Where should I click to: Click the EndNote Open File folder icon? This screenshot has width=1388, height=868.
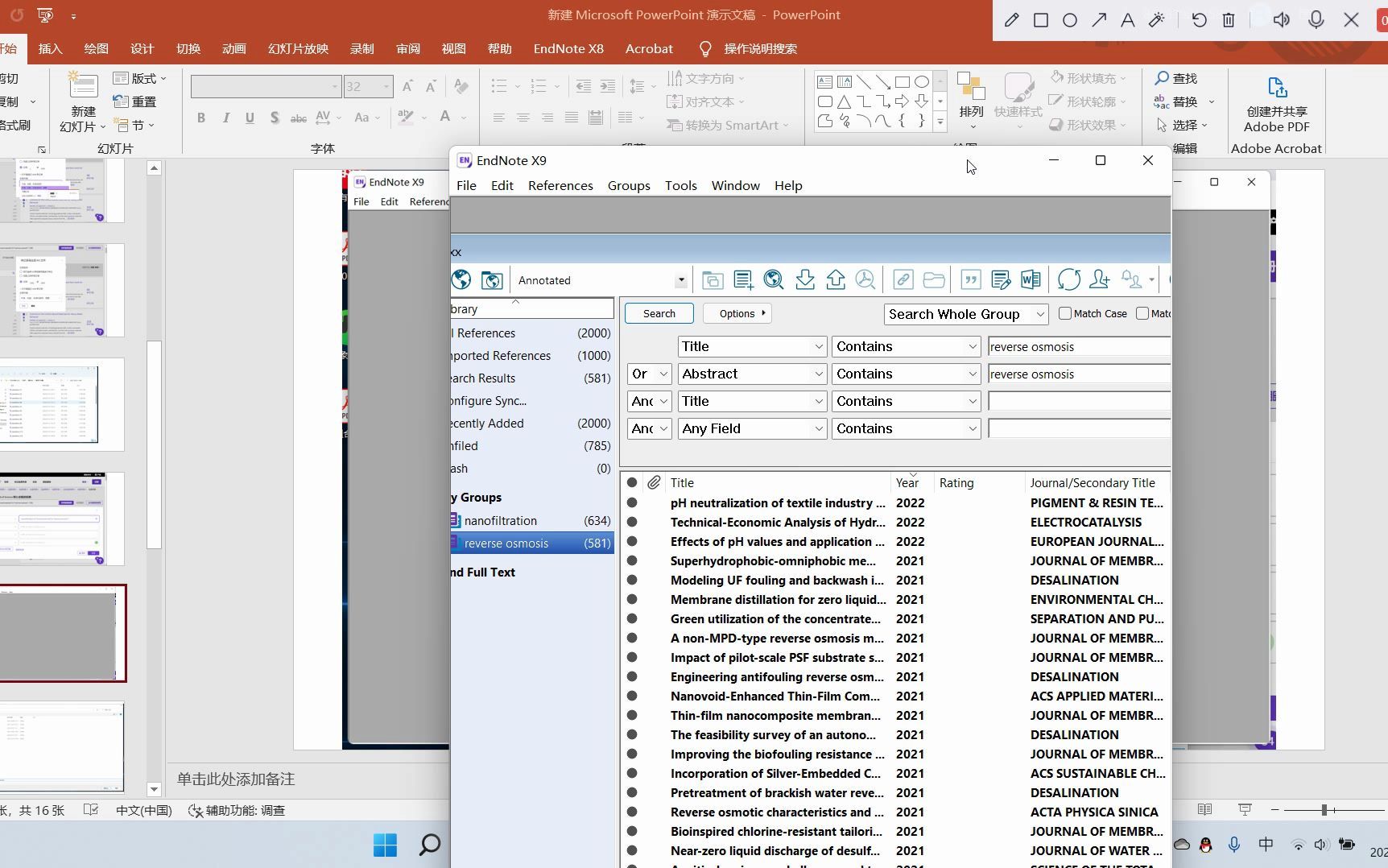point(934,279)
